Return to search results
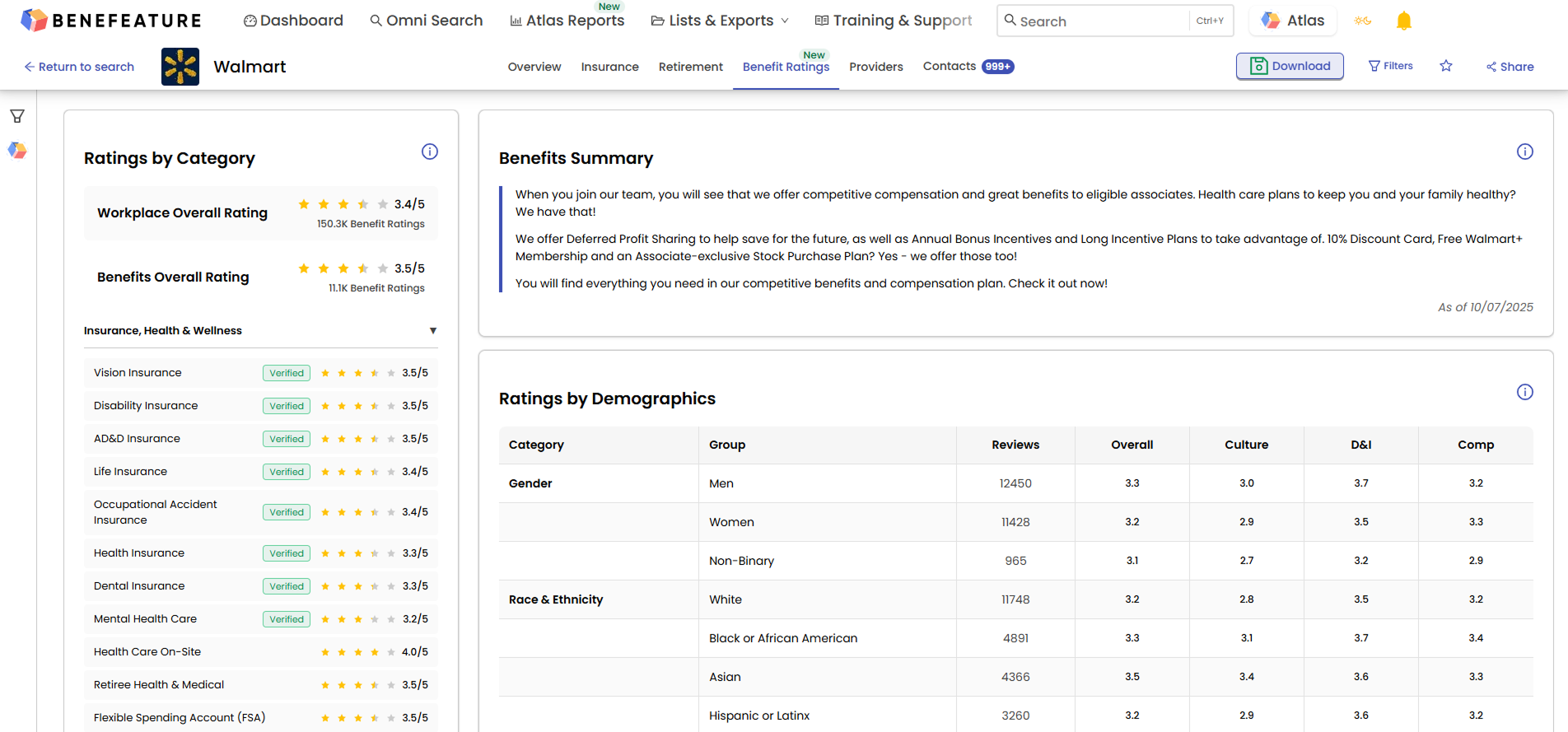 [x=79, y=67]
